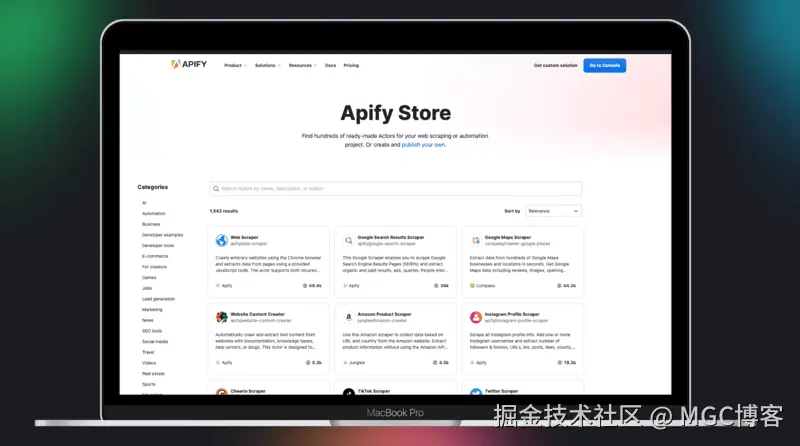Select the Business category
The image size is (800, 446).
(x=151, y=224)
